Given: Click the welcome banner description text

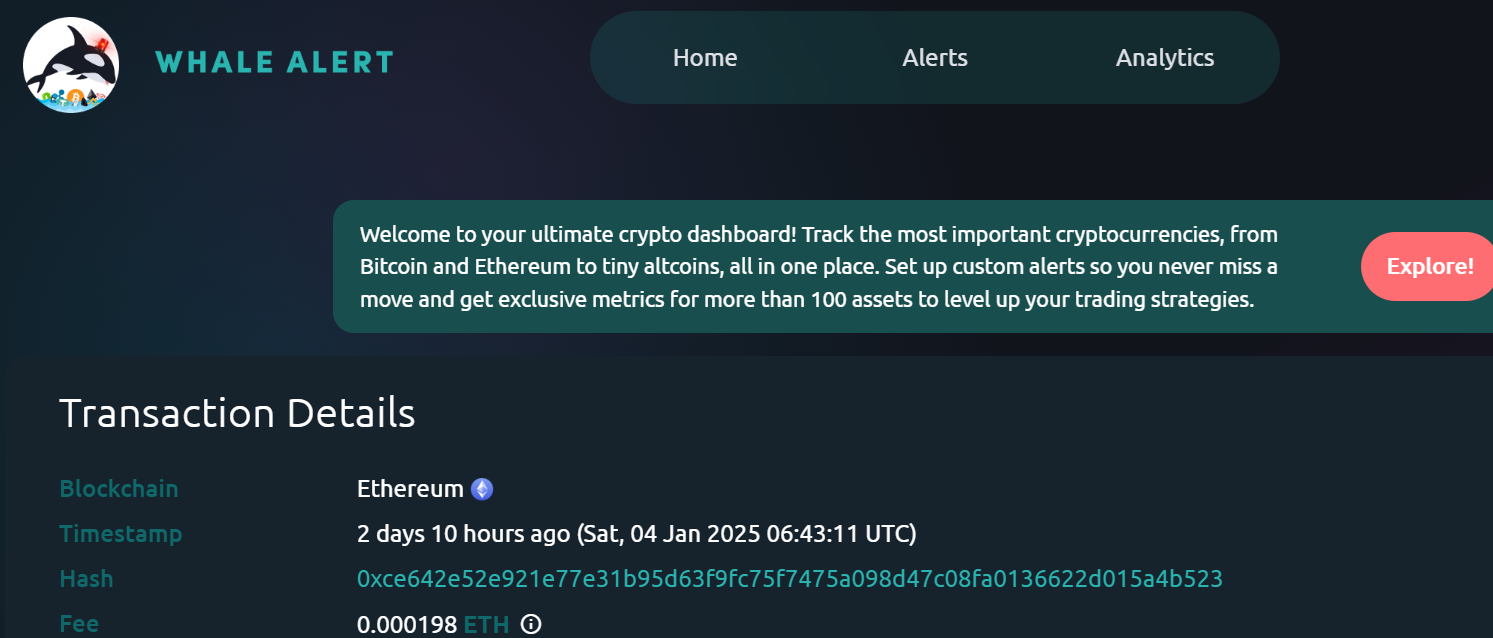Looking at the screenshot, I should coord(819,267).
